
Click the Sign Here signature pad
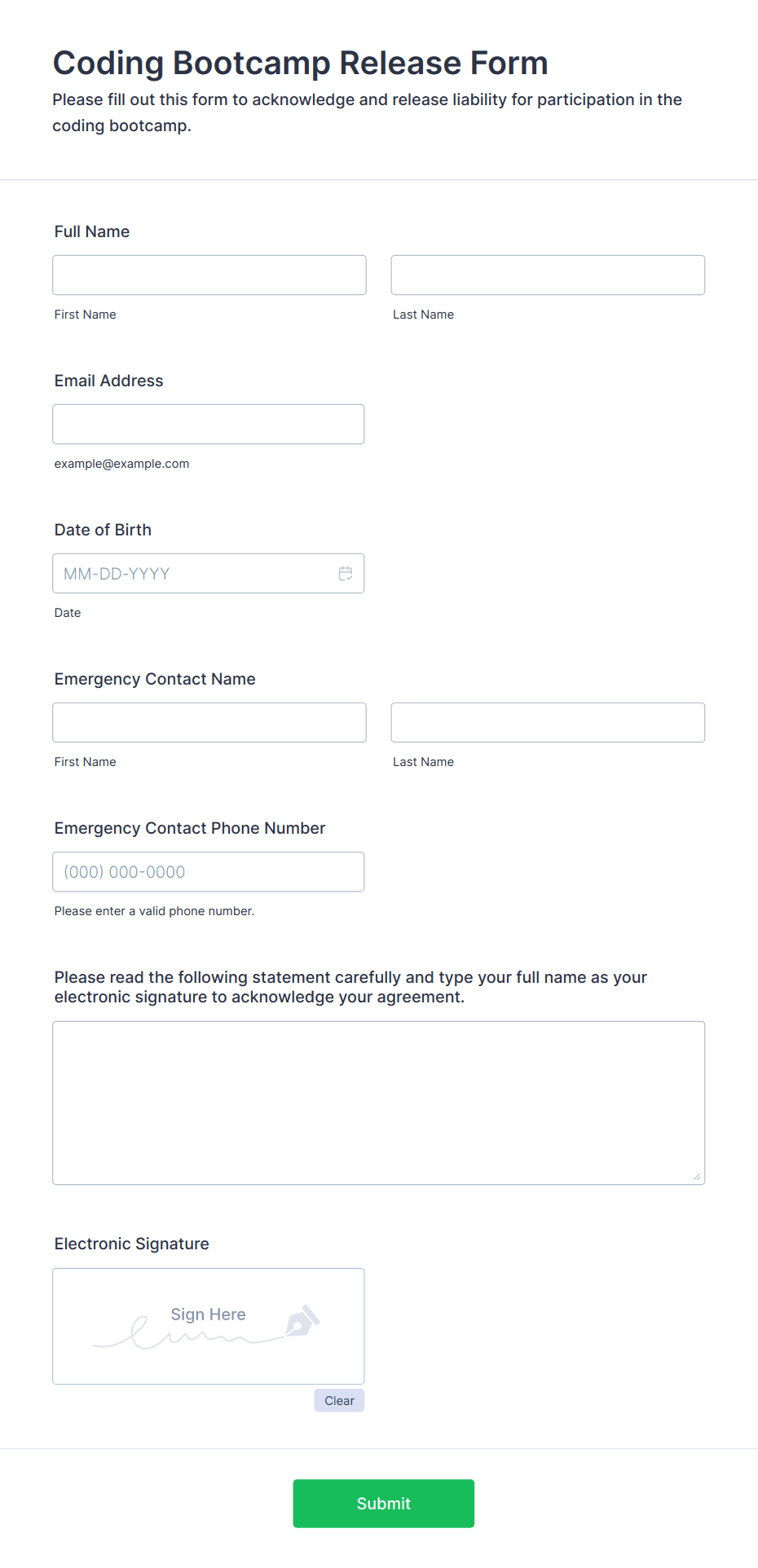pyautogui.click(x=209, y=1326)
